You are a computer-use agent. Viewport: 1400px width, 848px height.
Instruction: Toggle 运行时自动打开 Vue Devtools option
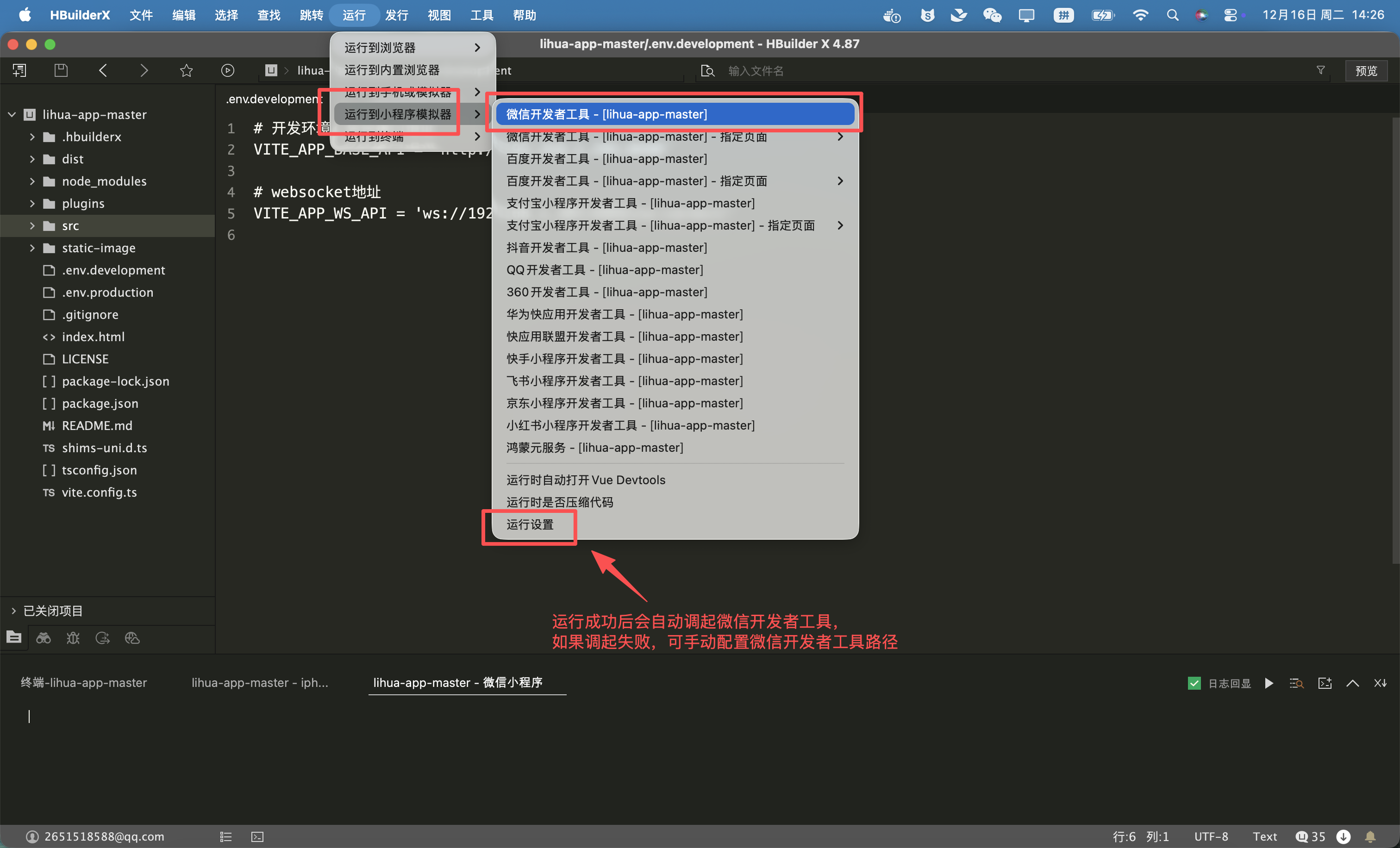[x=585, y=480]
